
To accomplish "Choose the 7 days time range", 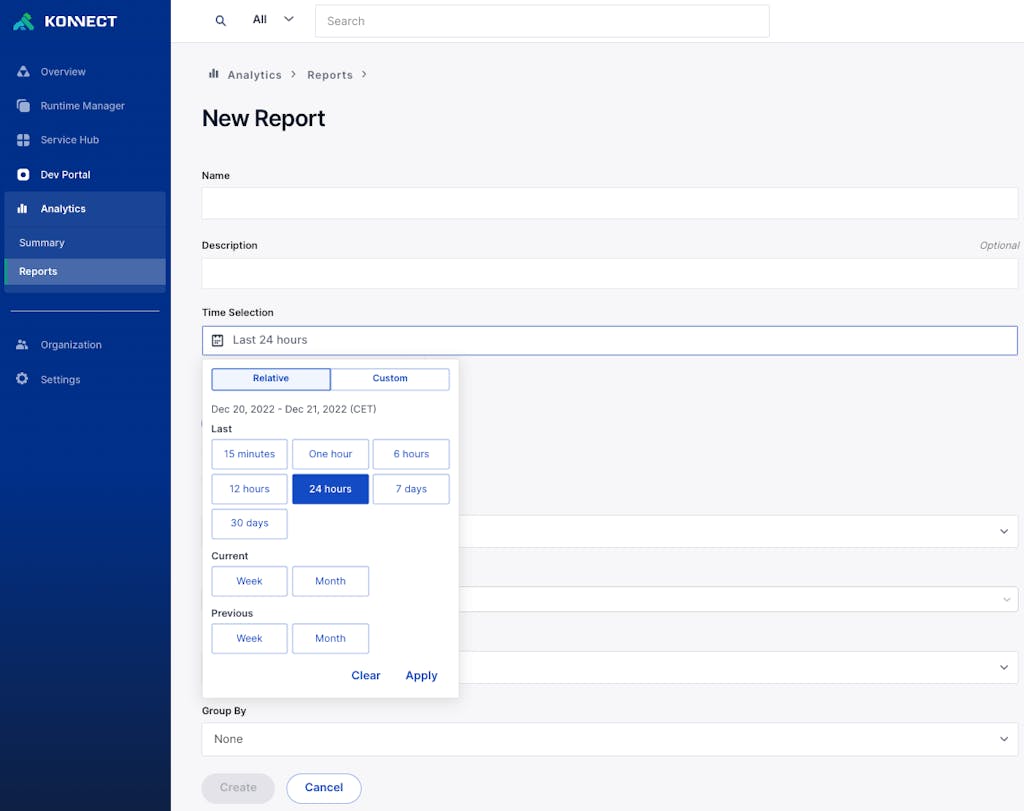I will point(410,489).
